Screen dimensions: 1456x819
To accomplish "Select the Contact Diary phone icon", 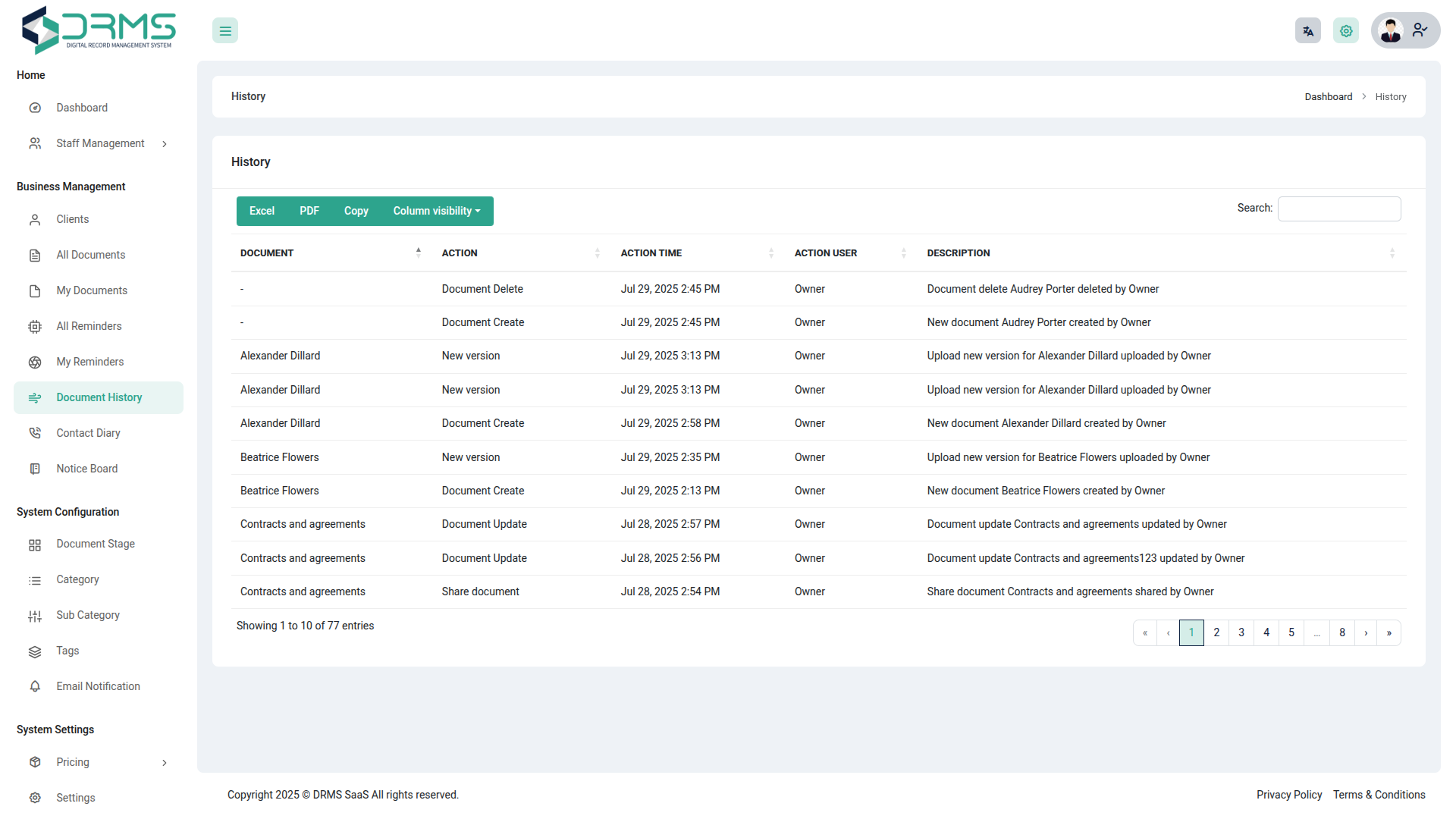I will click(x=35, y=432).
